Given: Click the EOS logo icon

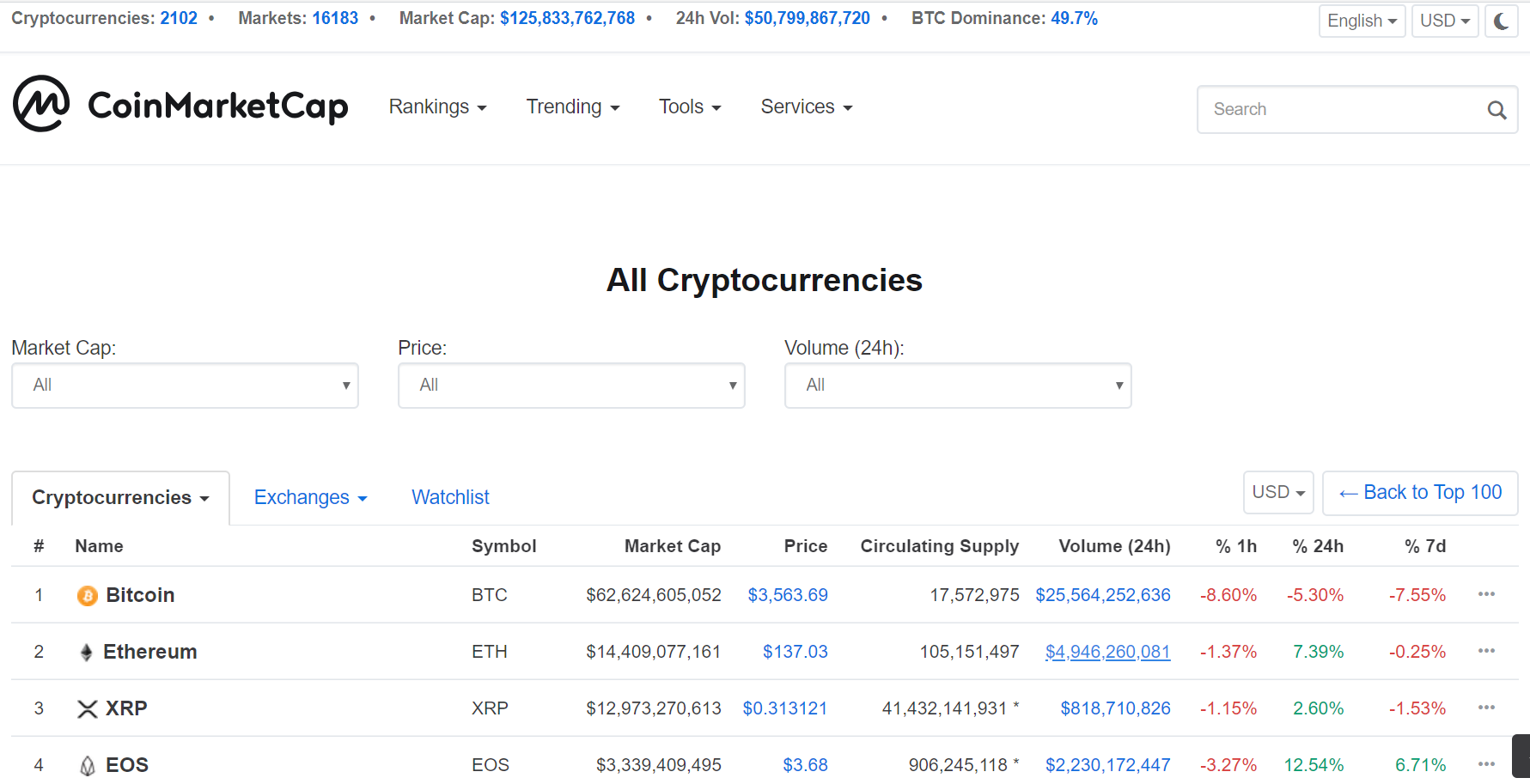Looking at the screenshot, I should click(x=87, y=765).
